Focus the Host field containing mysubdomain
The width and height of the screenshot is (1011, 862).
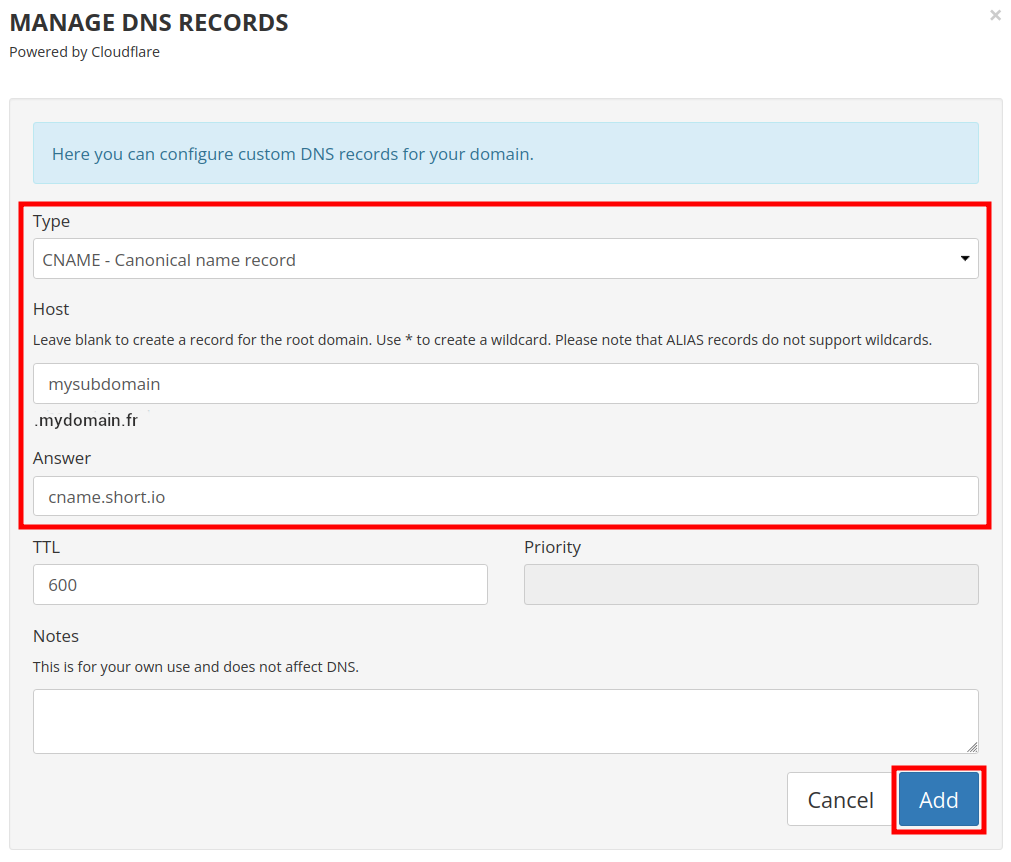click(505, 384)
